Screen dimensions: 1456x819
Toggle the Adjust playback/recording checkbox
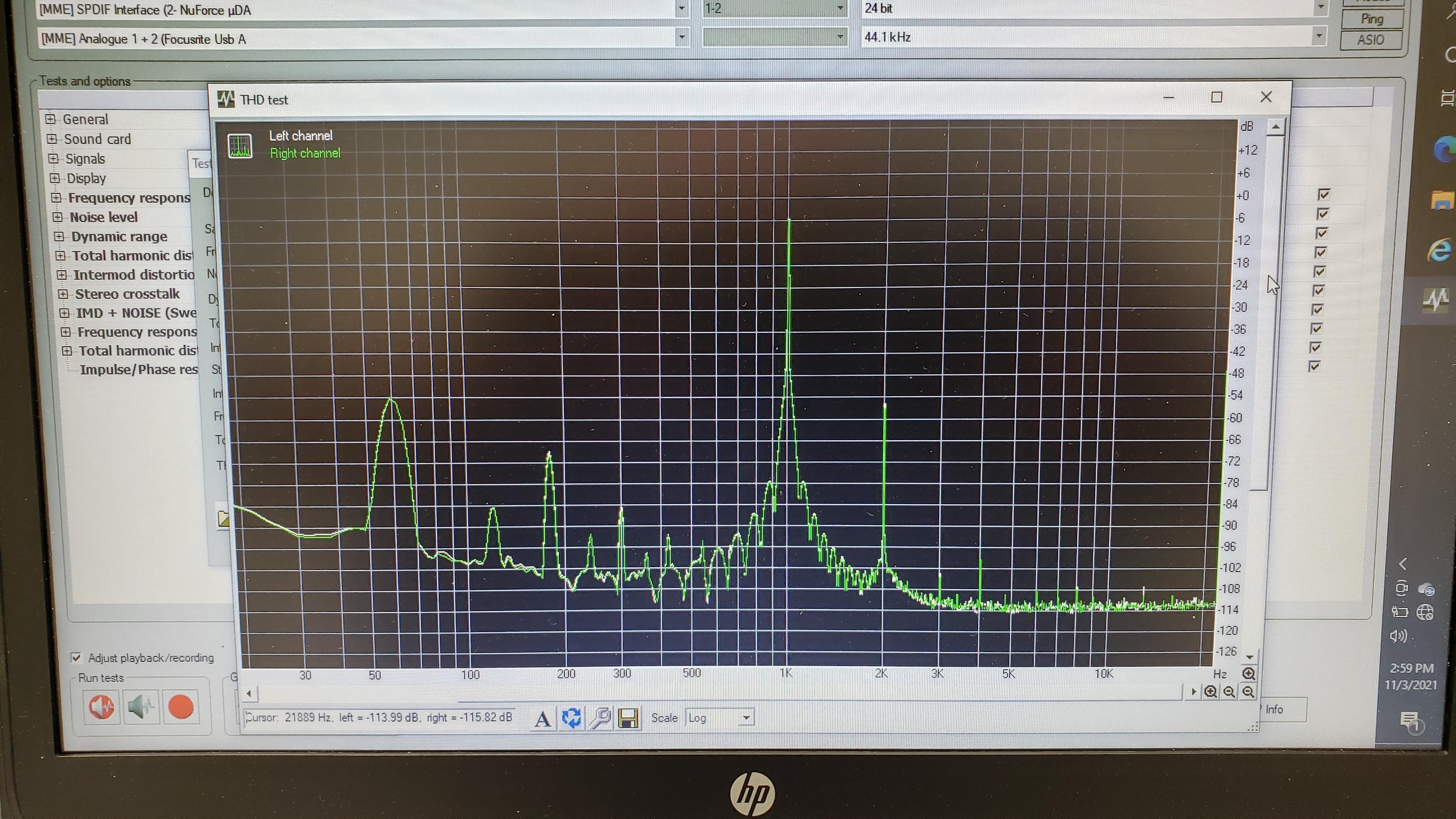76,657
